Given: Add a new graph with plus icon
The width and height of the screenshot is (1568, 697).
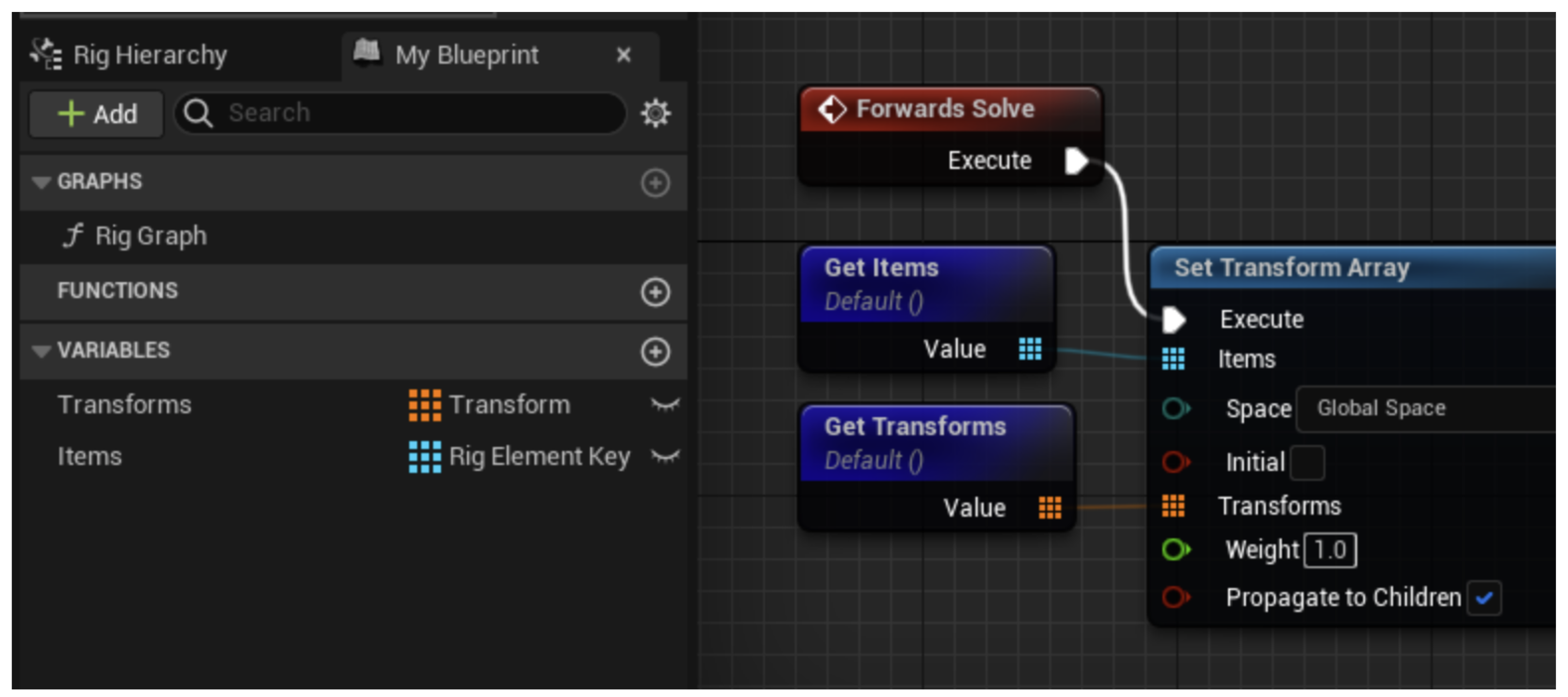Looking at the screenshot, I should click(655, 183).
